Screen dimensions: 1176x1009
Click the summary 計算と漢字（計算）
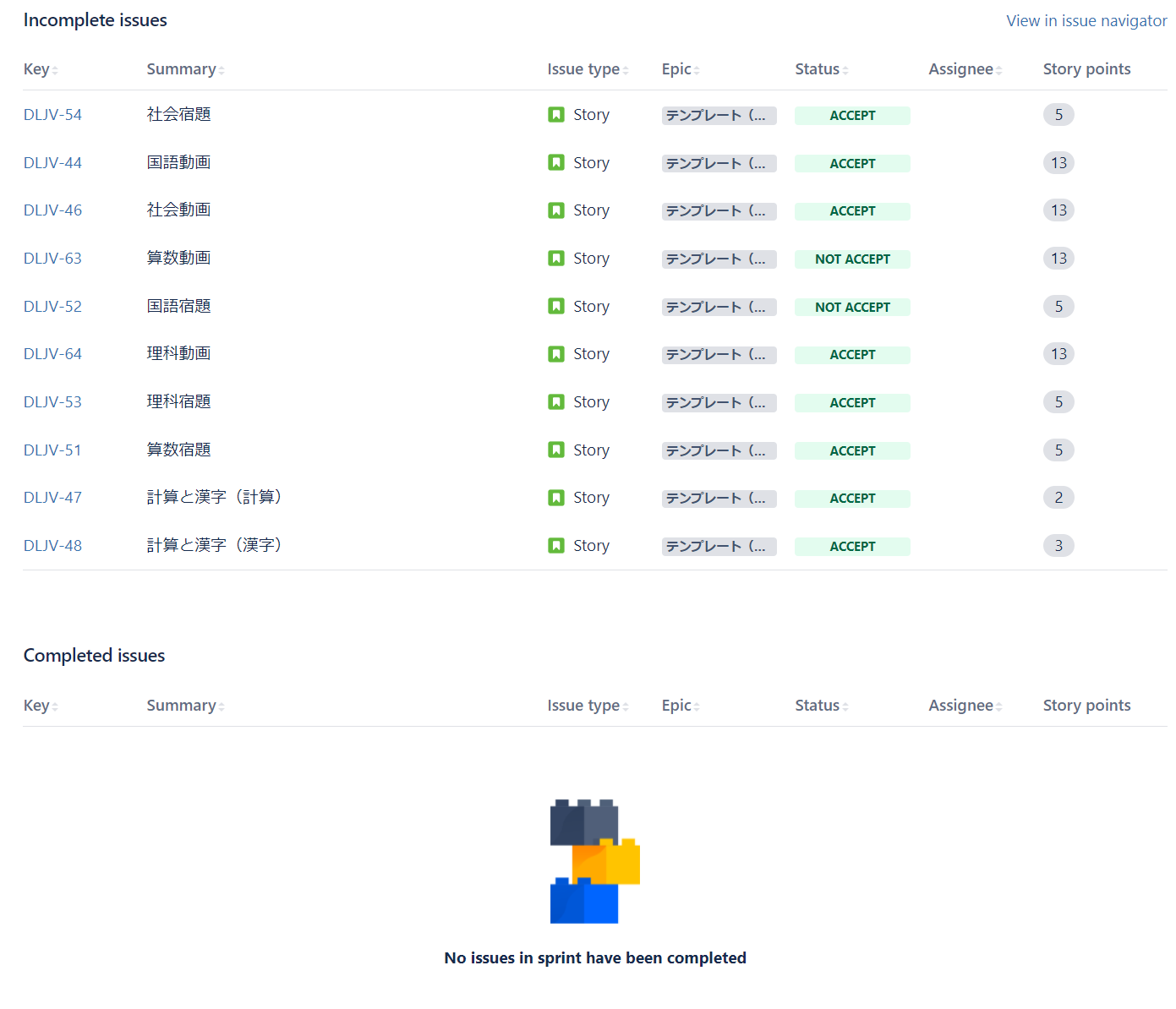pyautogui.click(x=214, y=498)
